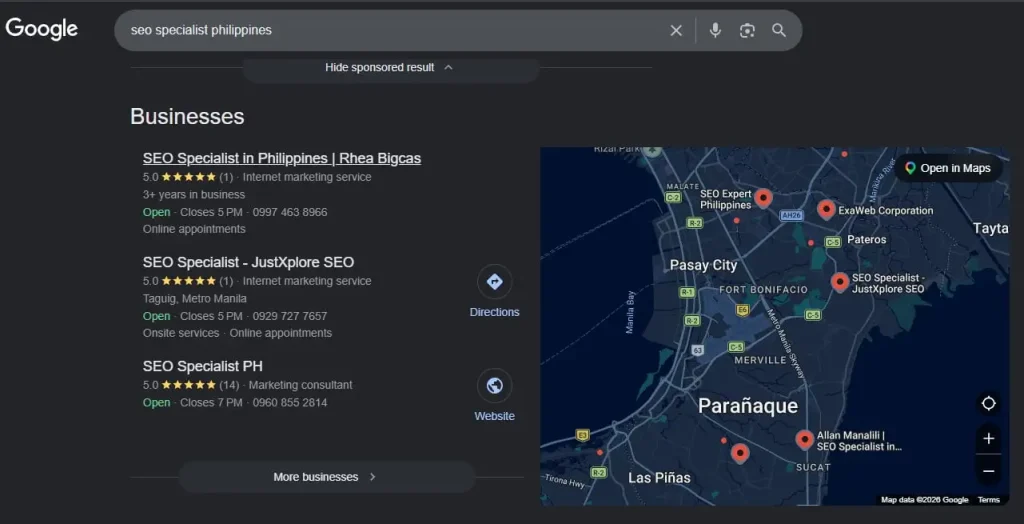Click the Pasay City label on the map
Viewport: 1024px width, 524px height.
click(703, 265)
